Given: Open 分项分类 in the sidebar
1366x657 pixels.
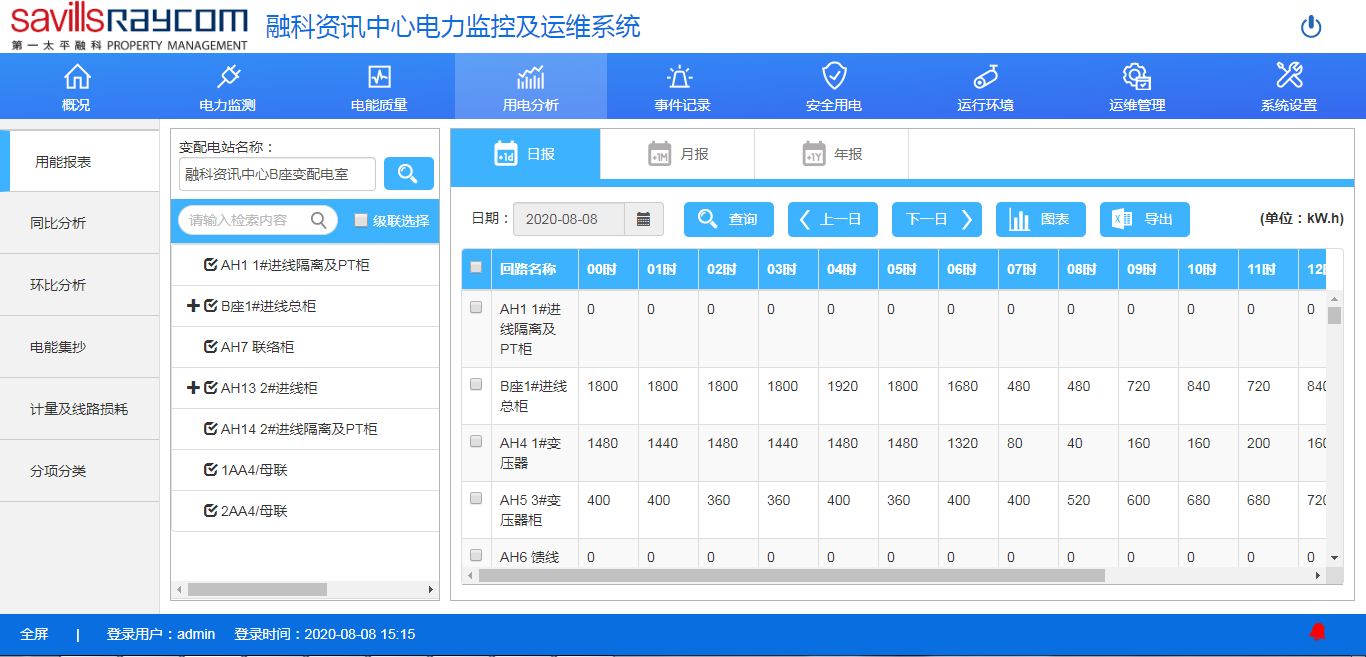Looking at the screenshot, I should (x=80, y=471).
